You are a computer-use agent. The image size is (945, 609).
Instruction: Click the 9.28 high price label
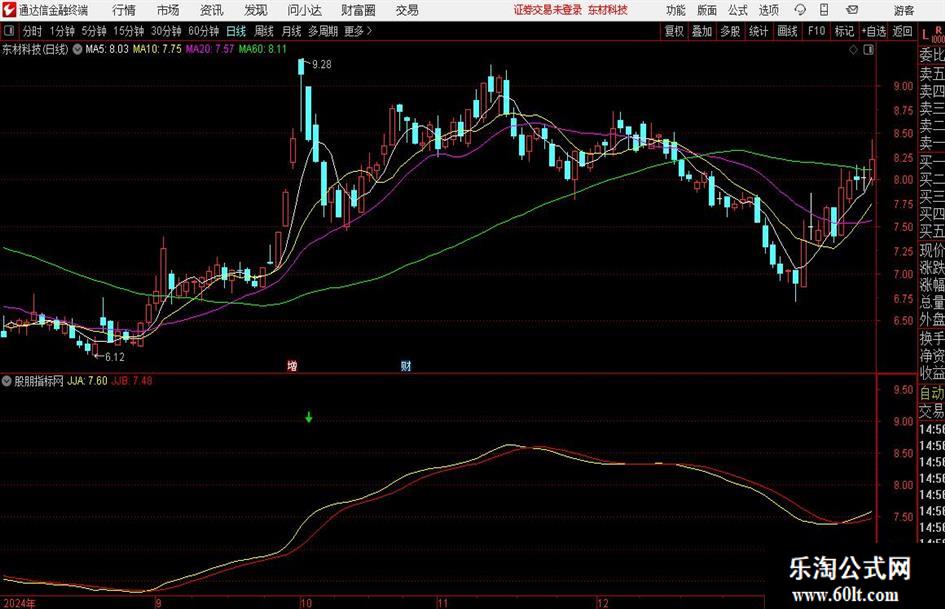click(x=322, y=65)
